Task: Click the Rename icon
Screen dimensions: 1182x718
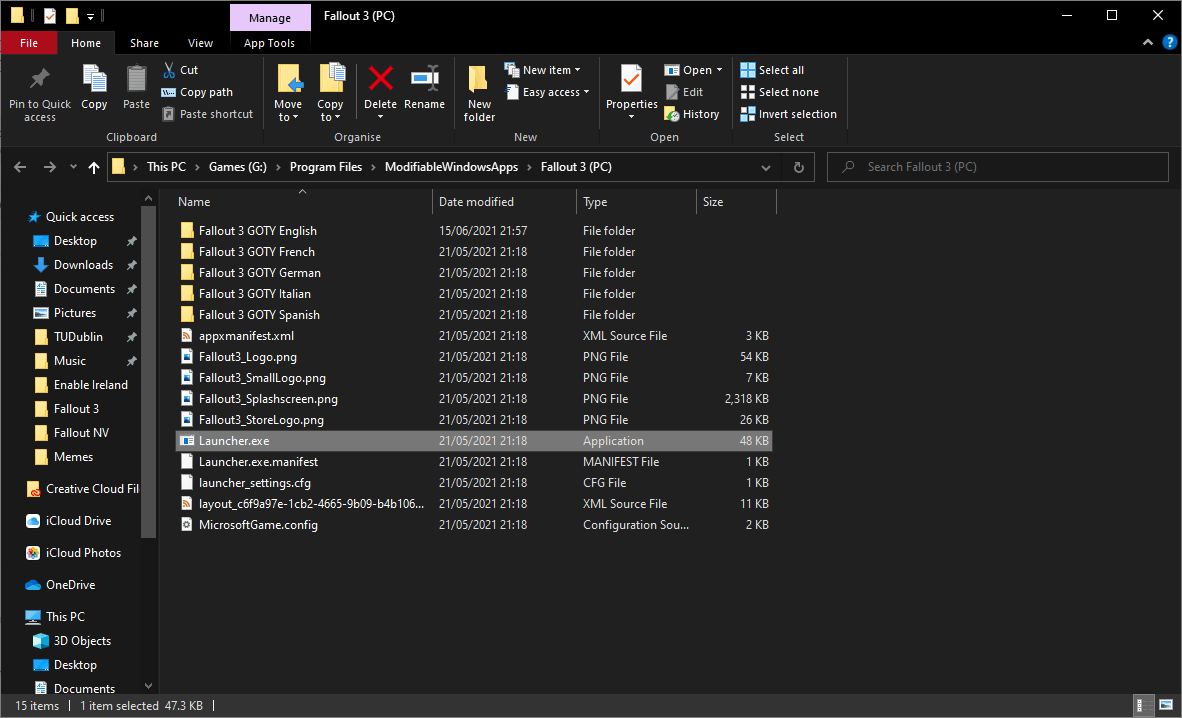Action: click(x=424, y=78)
